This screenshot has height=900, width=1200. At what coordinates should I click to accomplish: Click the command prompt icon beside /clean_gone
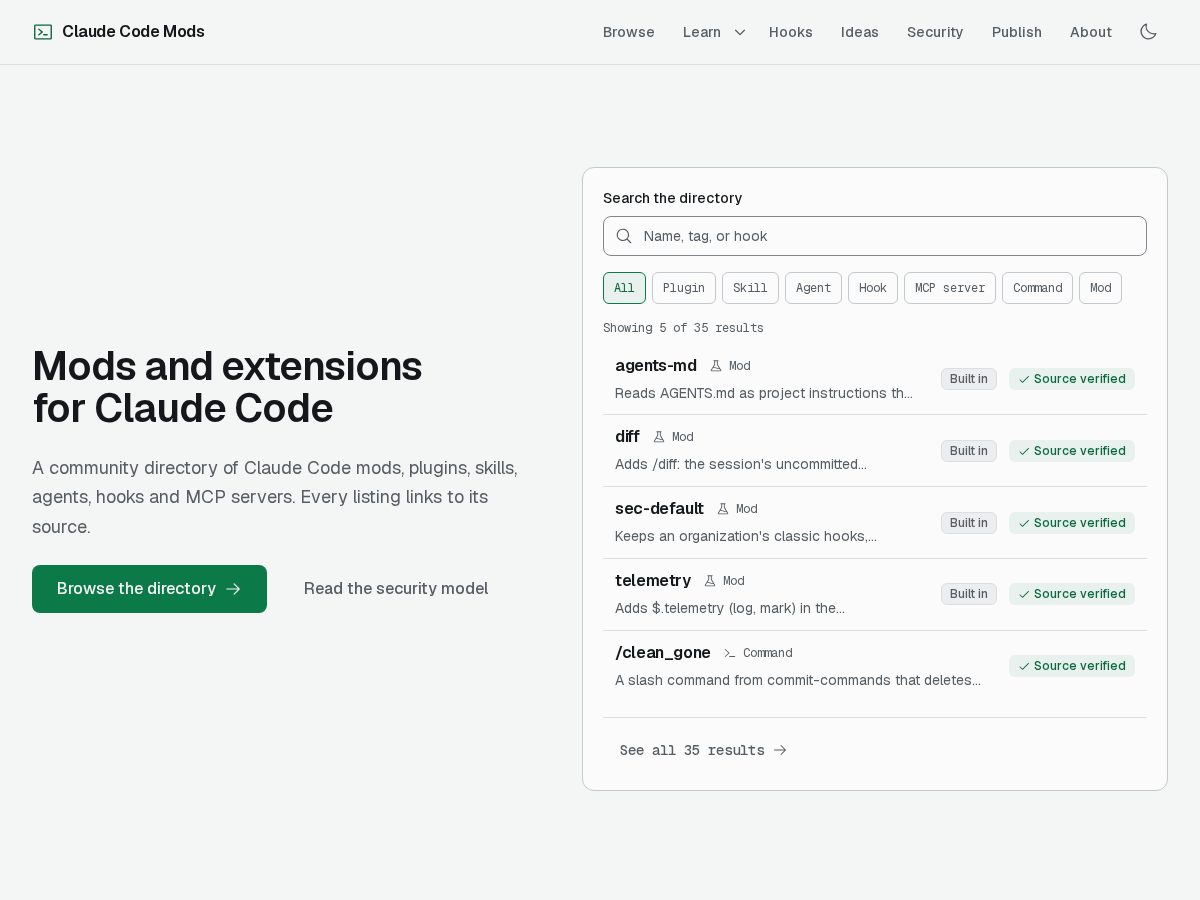730,653
